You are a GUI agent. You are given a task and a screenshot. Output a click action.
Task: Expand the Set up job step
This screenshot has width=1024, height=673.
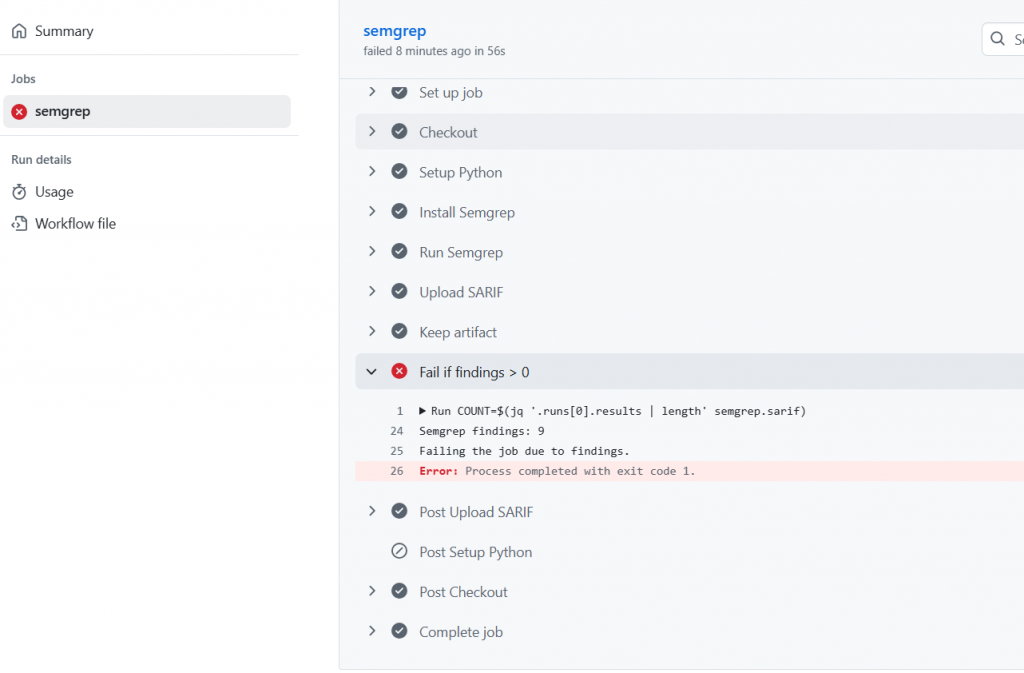(372, 92)
